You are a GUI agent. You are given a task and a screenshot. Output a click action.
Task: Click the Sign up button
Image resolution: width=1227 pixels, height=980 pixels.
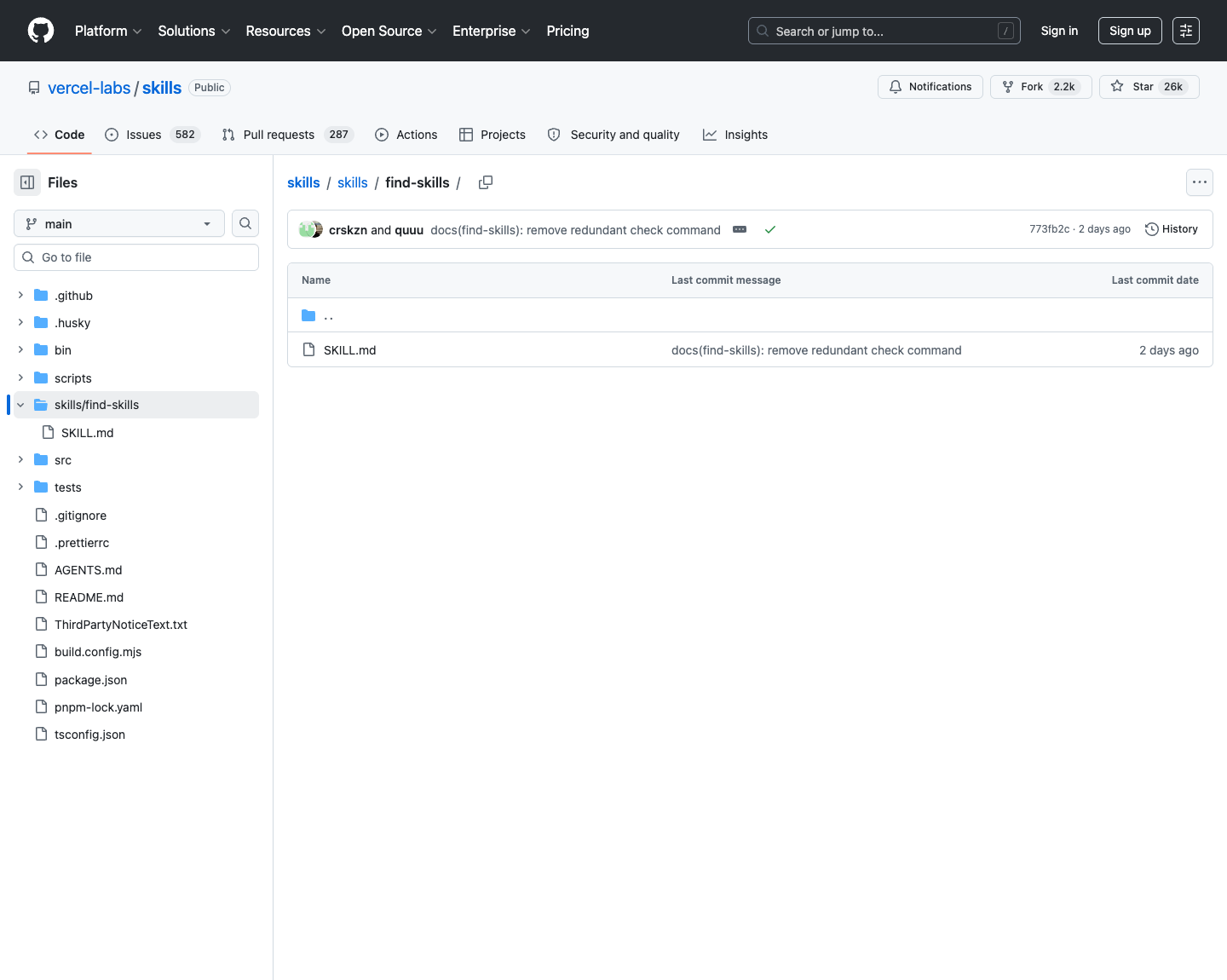coord(1130,31)
